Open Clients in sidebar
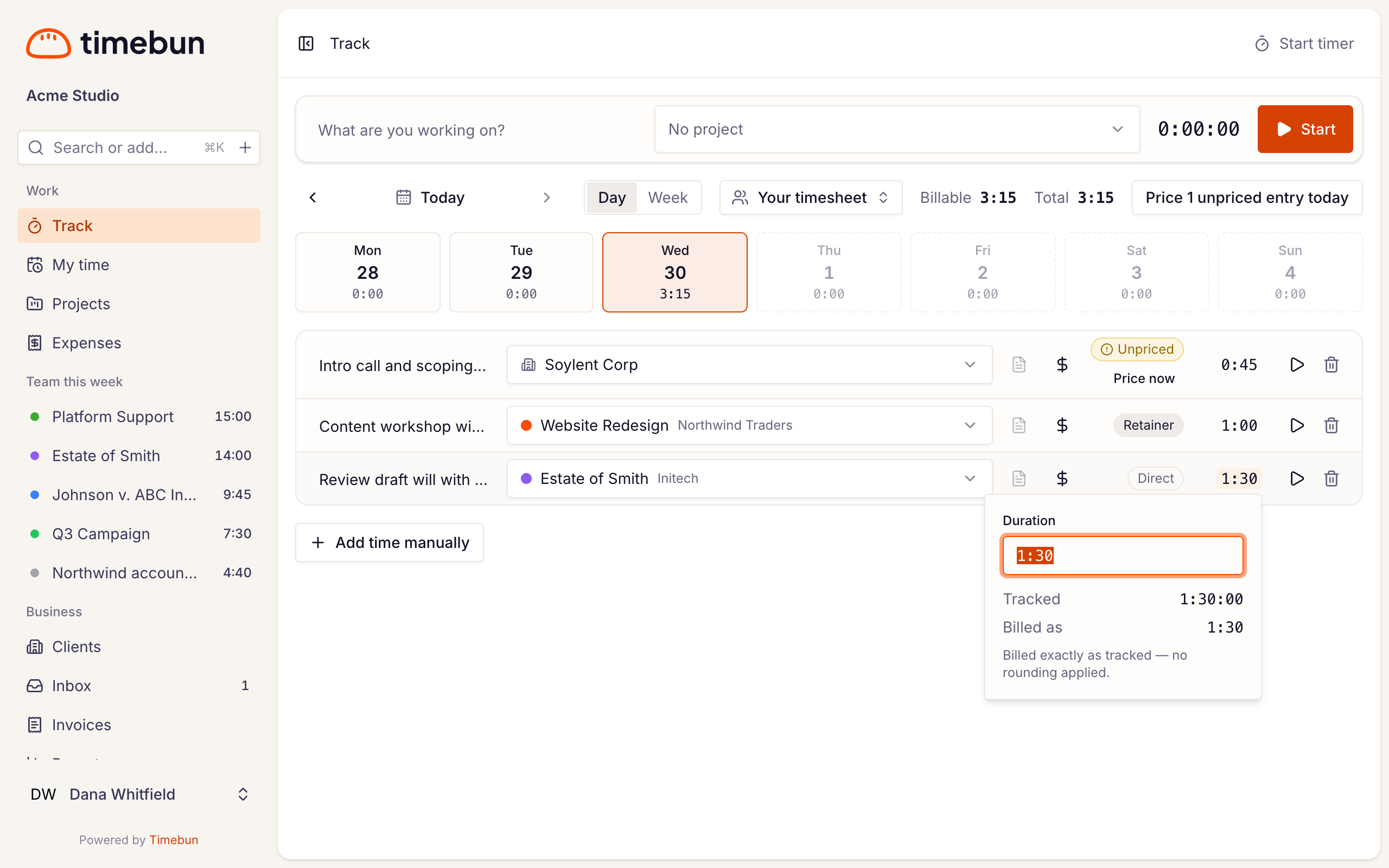The image size is (1389, 868). pyautogui.click(x=139, y=647)
